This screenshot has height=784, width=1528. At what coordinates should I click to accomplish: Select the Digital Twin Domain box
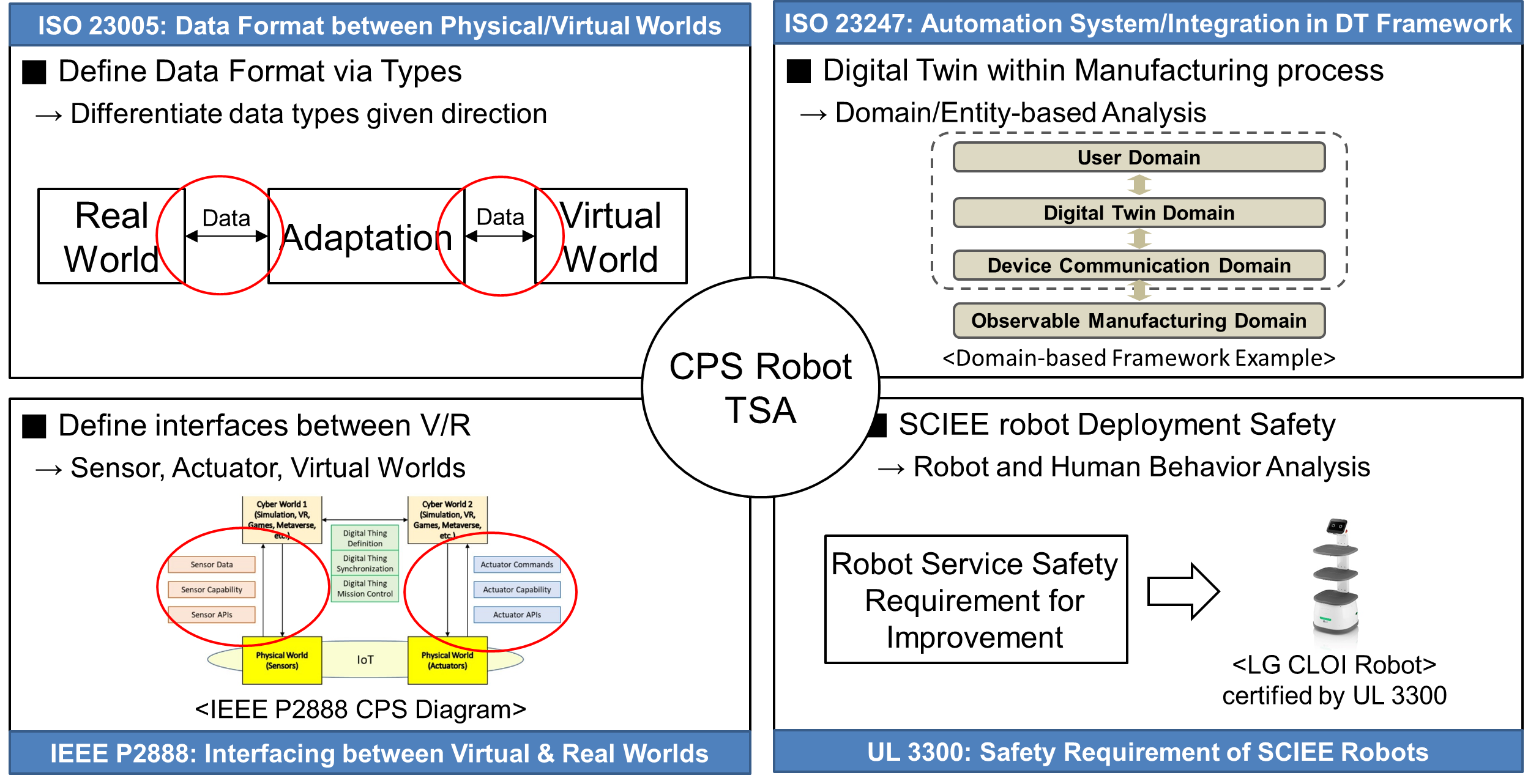(1138, 213)
